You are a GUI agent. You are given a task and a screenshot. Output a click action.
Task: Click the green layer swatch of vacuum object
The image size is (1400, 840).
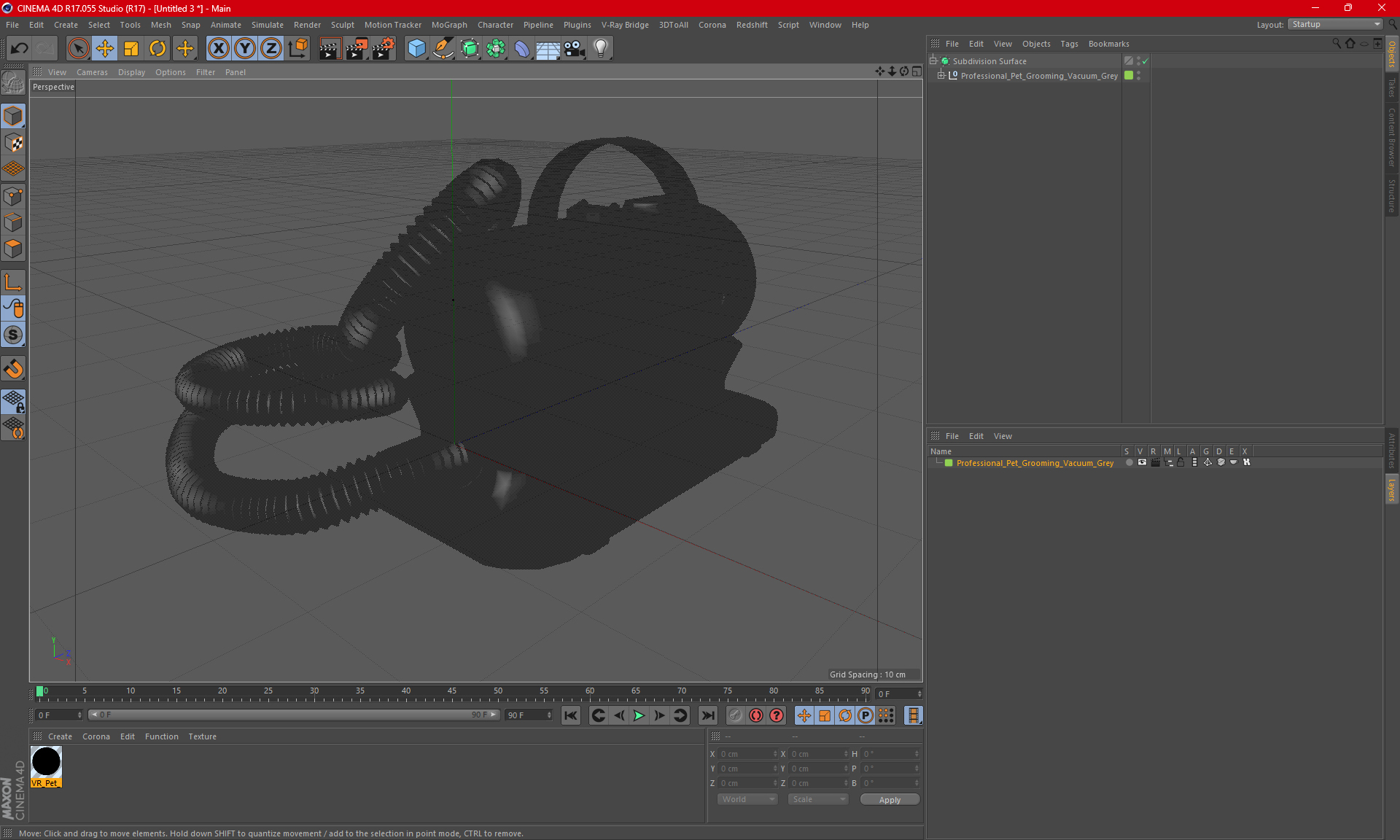(x=1129, y=76)
